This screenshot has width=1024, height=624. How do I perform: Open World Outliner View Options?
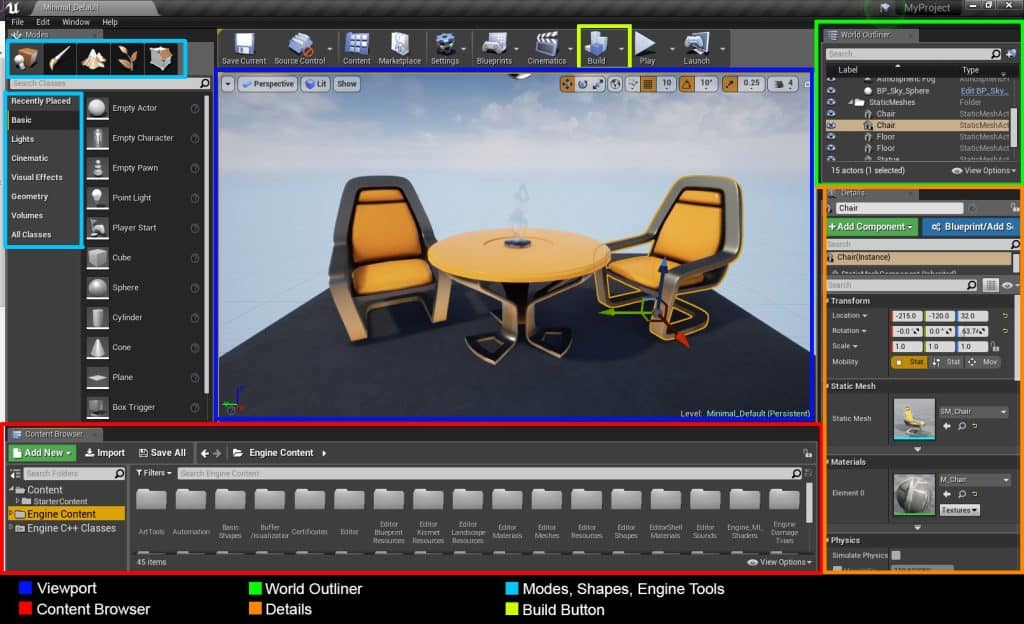coord(984,171)
